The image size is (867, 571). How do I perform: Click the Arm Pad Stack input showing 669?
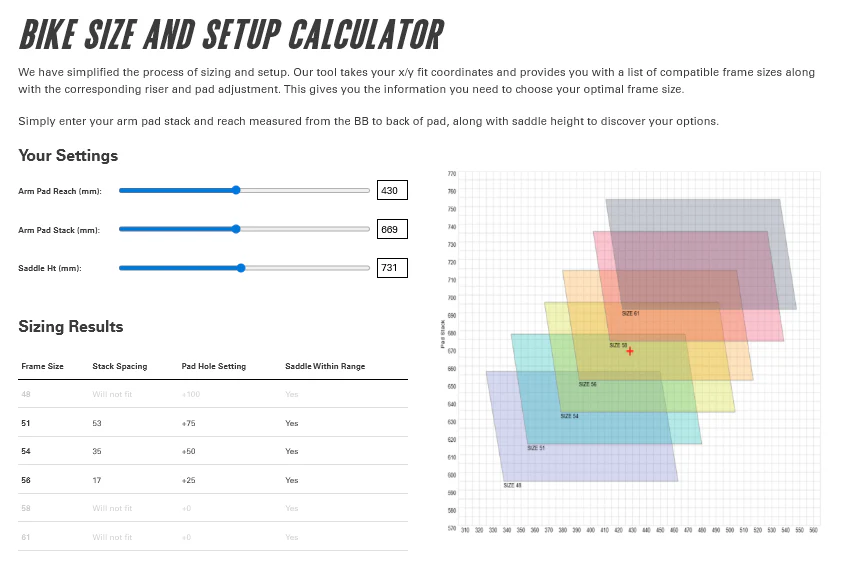pyautogui.click(x=392, y=229)
